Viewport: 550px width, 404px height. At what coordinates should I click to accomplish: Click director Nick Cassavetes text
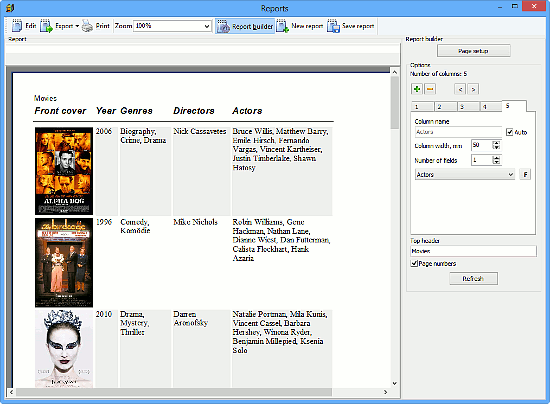(x=200, y=131)
